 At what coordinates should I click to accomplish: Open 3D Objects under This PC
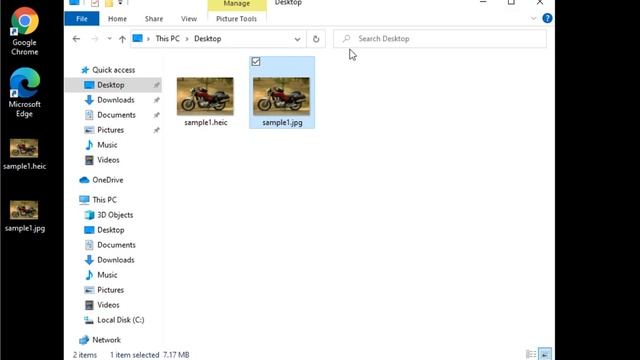pos(115,215)
